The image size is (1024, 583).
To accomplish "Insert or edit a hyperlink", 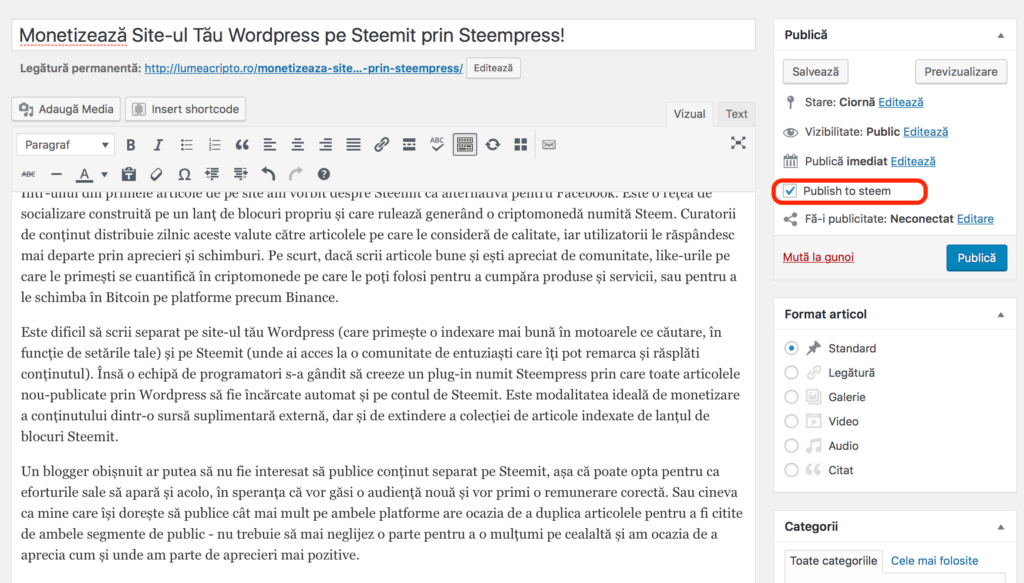I will coord(381,145).
